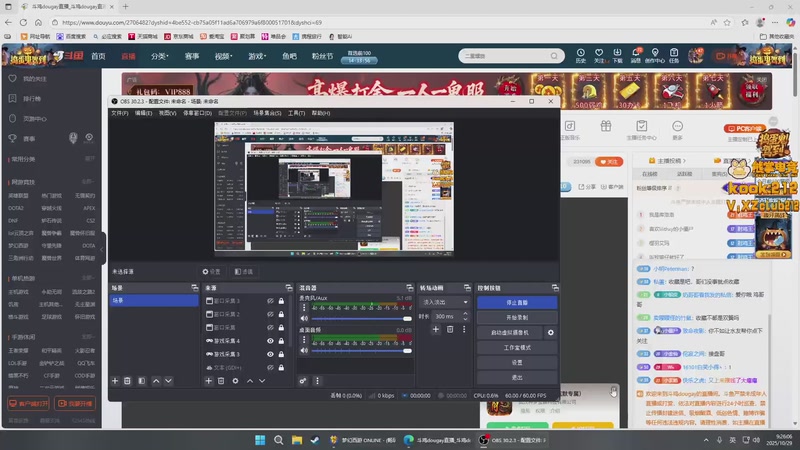800x450 pixels.
Task: Move source up in Sources dock
Action: (250, 381)
